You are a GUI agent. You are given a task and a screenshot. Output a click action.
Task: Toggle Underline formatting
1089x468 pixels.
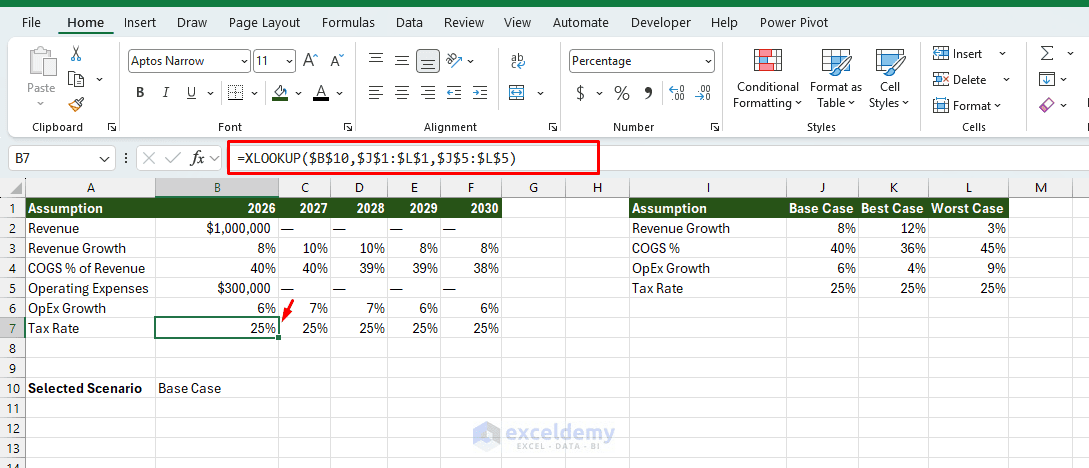click(191, 93)
